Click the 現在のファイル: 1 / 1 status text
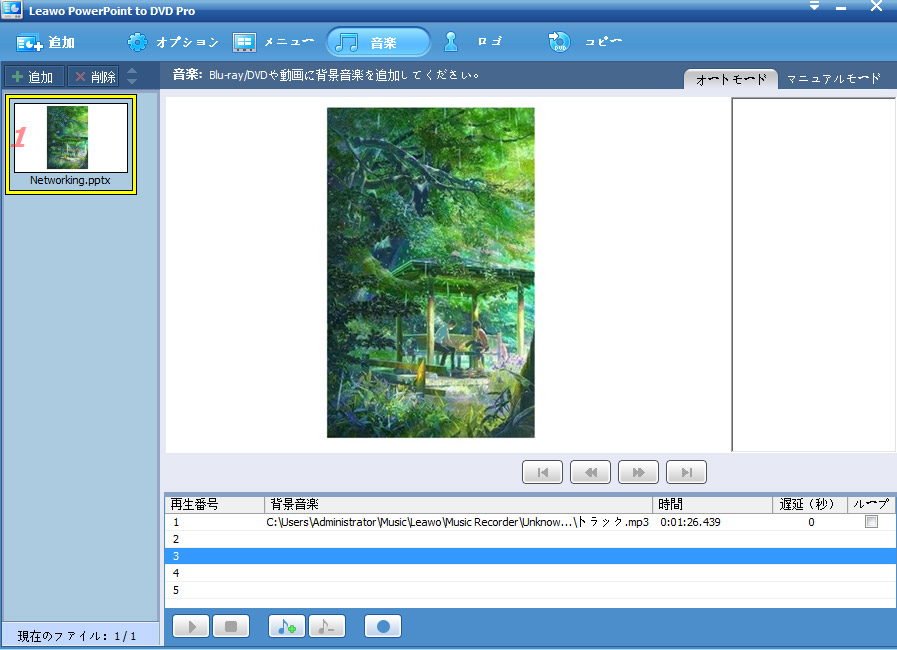Screen dimensions: 897x650 (77, 636)
